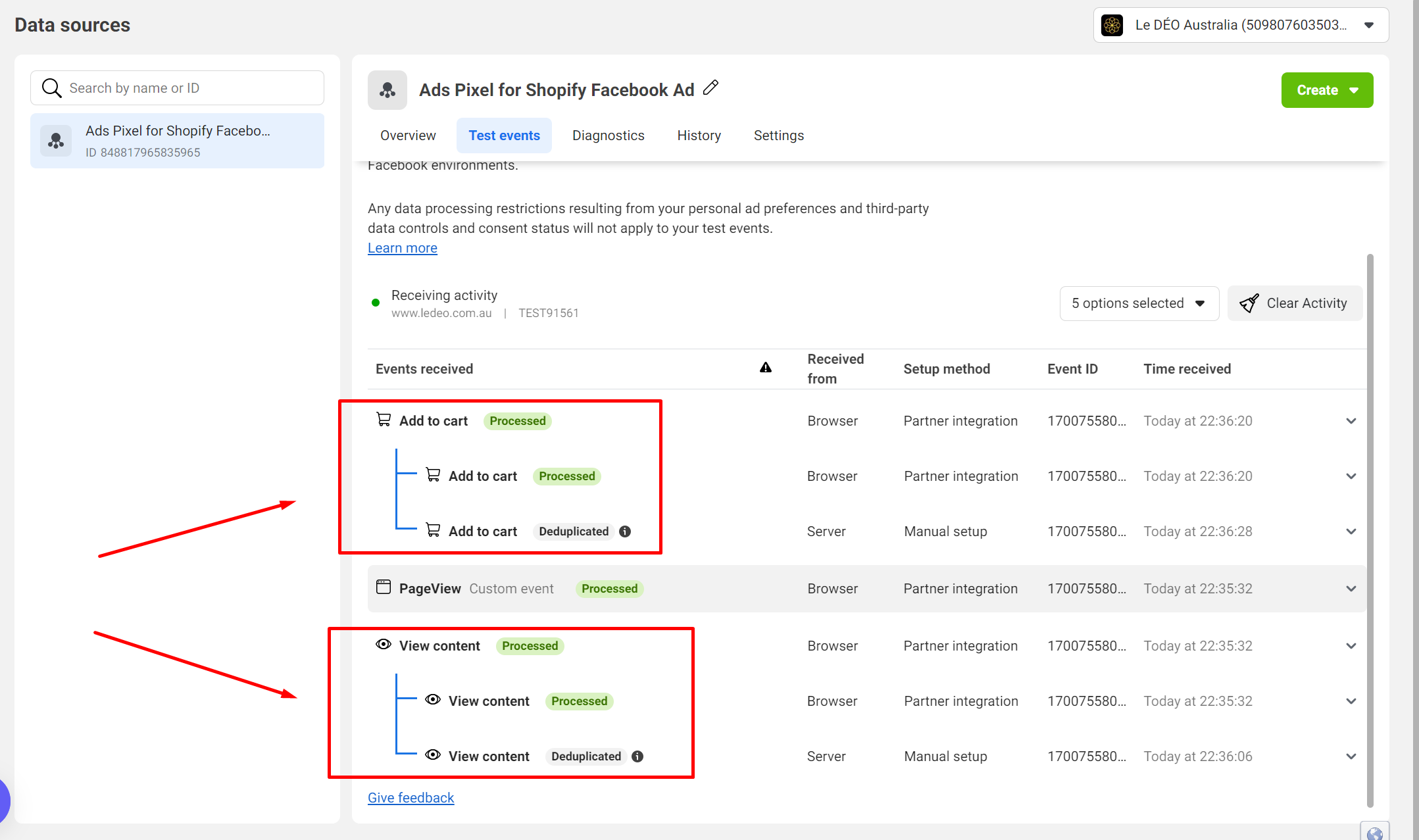Click the Clear Activity button
This screenshot has height=840, width=1419.
(1295, 303)
